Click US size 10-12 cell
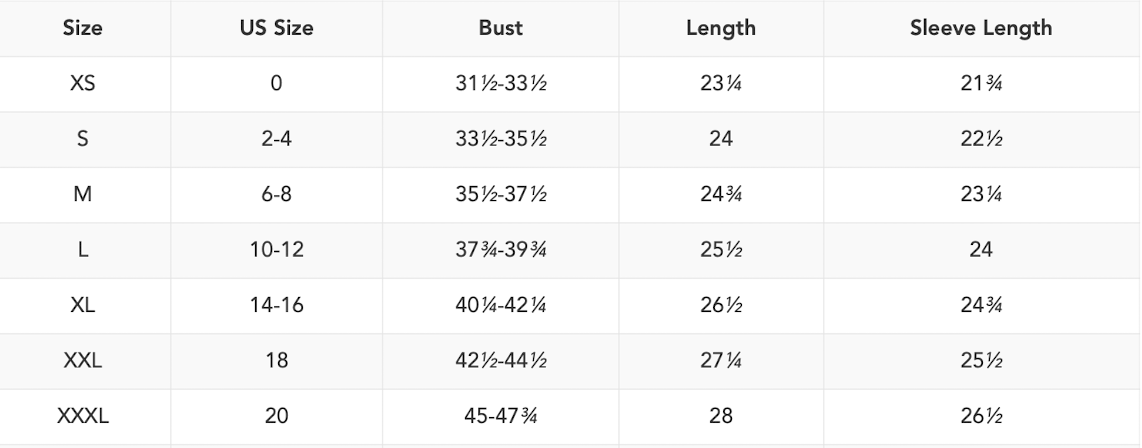Screen dimensions: 1142x448 (276, 251)
